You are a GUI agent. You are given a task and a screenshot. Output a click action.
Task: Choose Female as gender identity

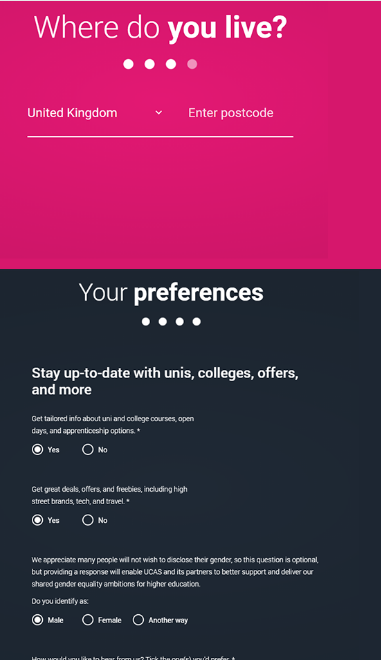[88, 620]
